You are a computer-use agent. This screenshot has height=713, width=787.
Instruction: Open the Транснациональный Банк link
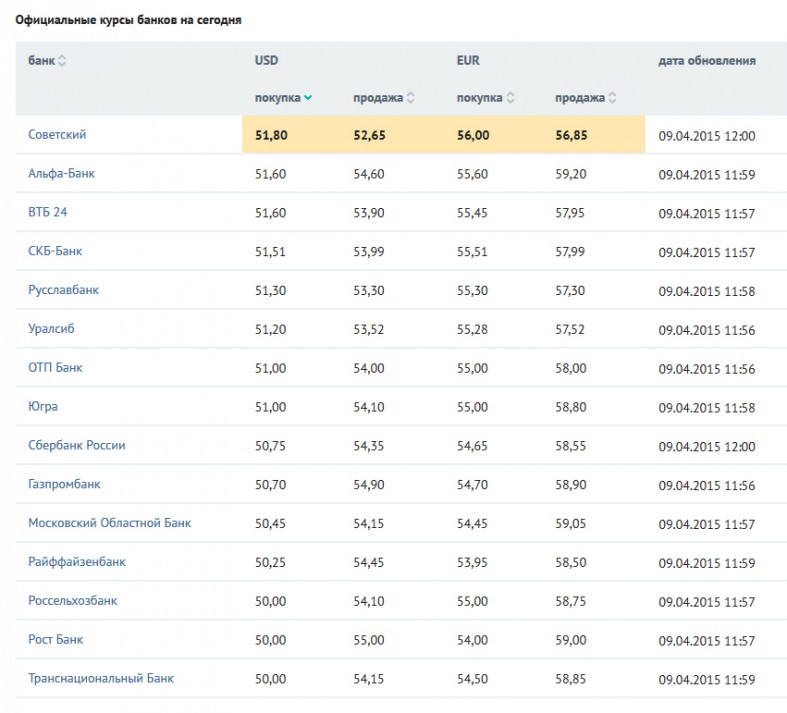(101, 678)
